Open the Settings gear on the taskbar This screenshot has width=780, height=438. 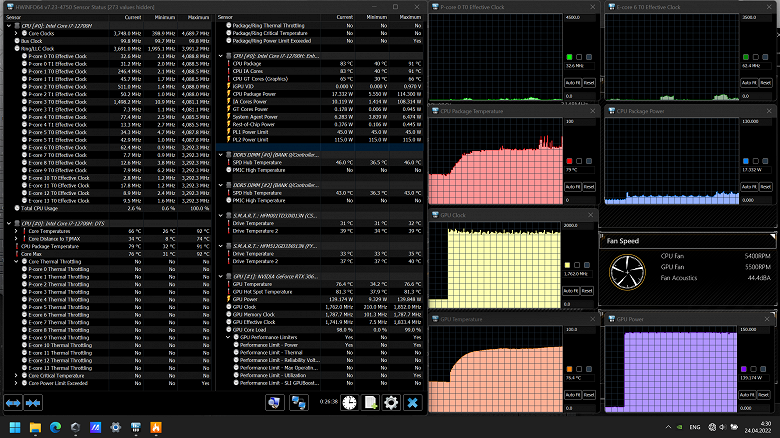pos(115,427)
